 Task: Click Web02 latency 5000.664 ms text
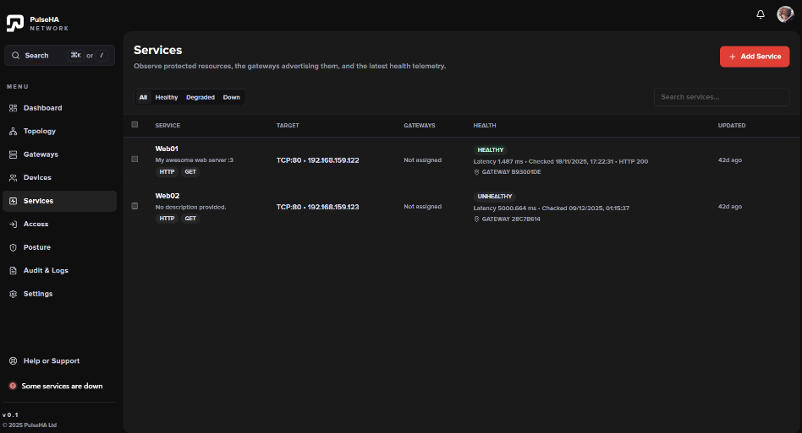pos(503,209)
